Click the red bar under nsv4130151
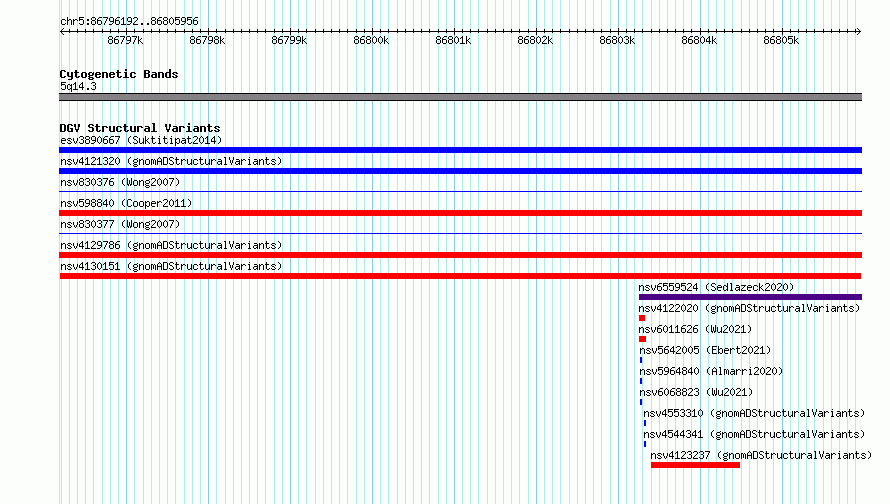This screenshot has width=890, height=504. click(x=460, y=276)
